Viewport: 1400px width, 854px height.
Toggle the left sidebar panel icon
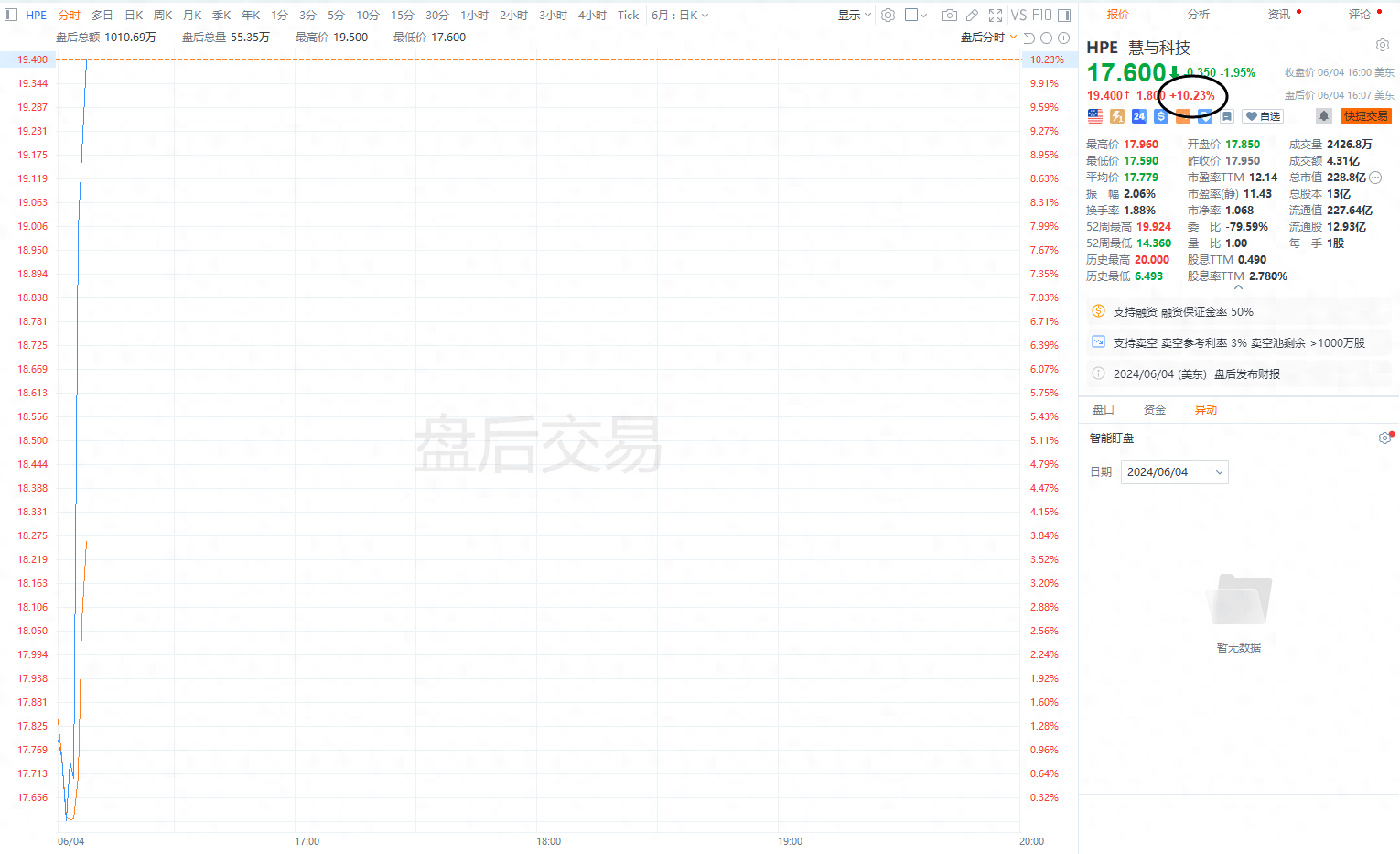pos(11,15)
